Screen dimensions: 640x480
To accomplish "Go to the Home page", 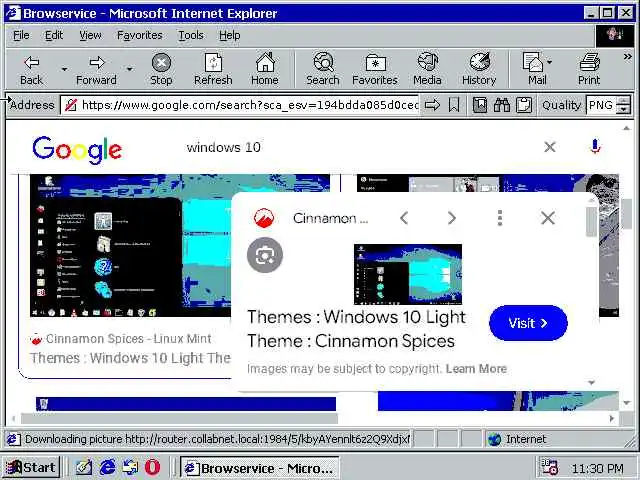I will [265, 69].
